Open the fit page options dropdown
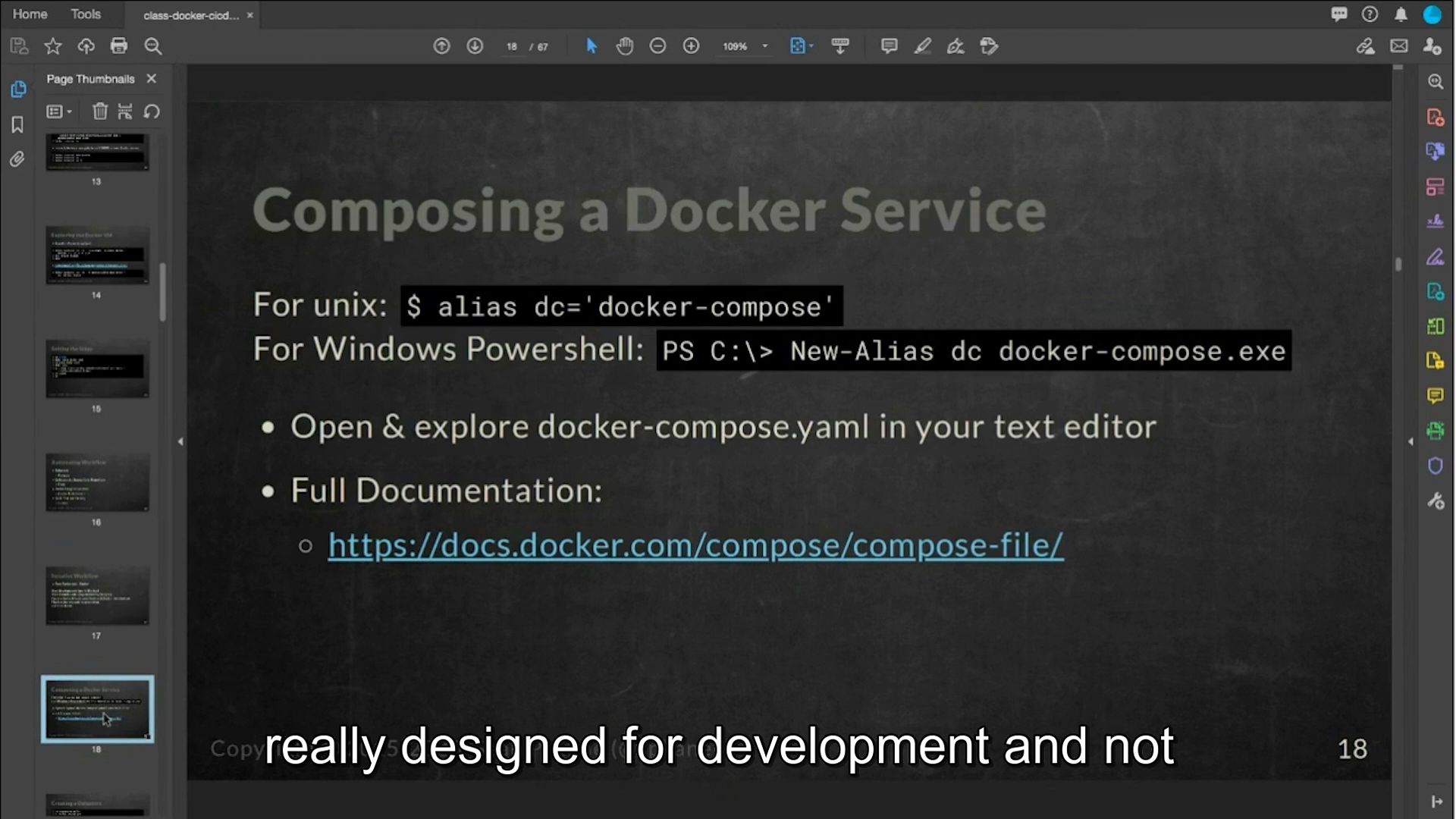 coord(802,46)
